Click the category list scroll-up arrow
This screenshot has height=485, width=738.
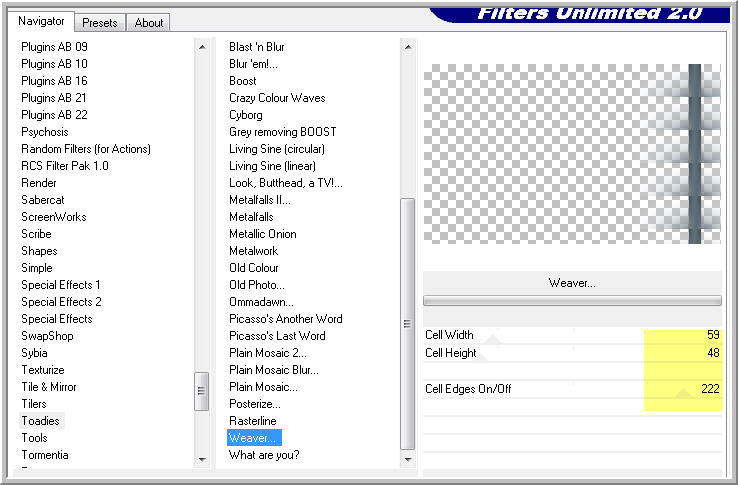click(x=202, y=47)
